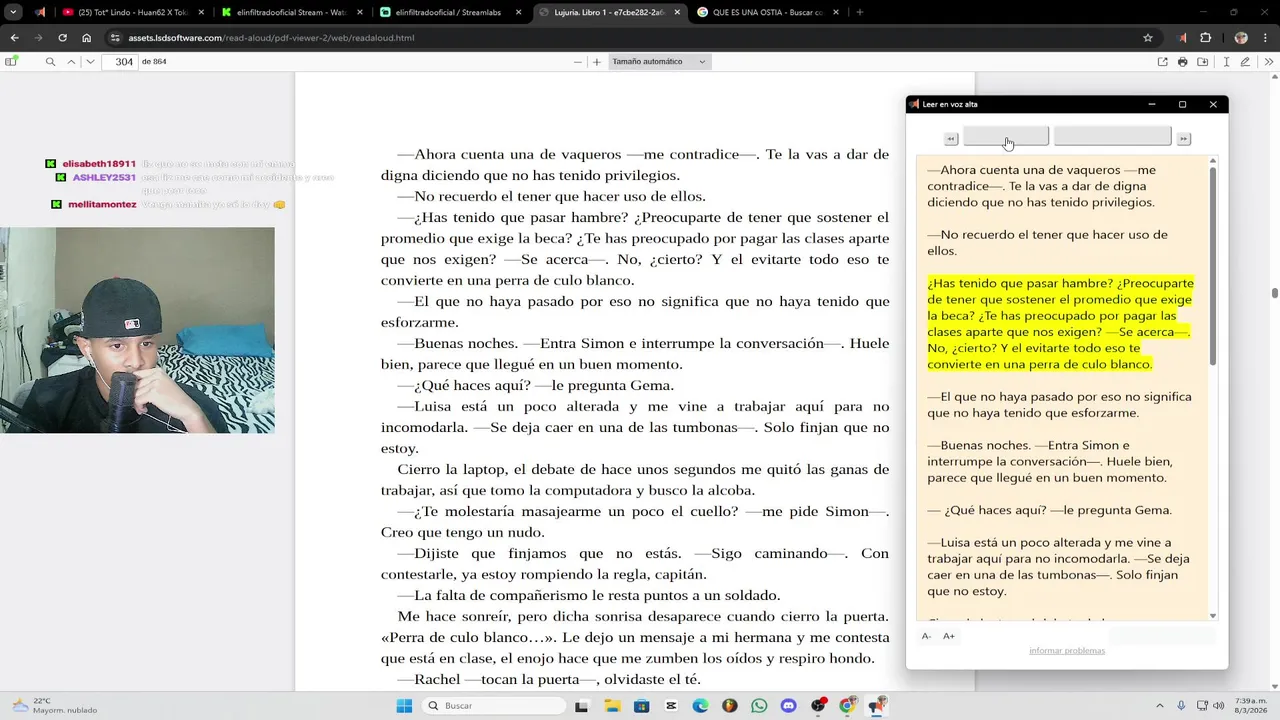Viewport: 1280px width, 720px height.
Task: Click the second wide gray read-aloud button
Action: 1112,137
